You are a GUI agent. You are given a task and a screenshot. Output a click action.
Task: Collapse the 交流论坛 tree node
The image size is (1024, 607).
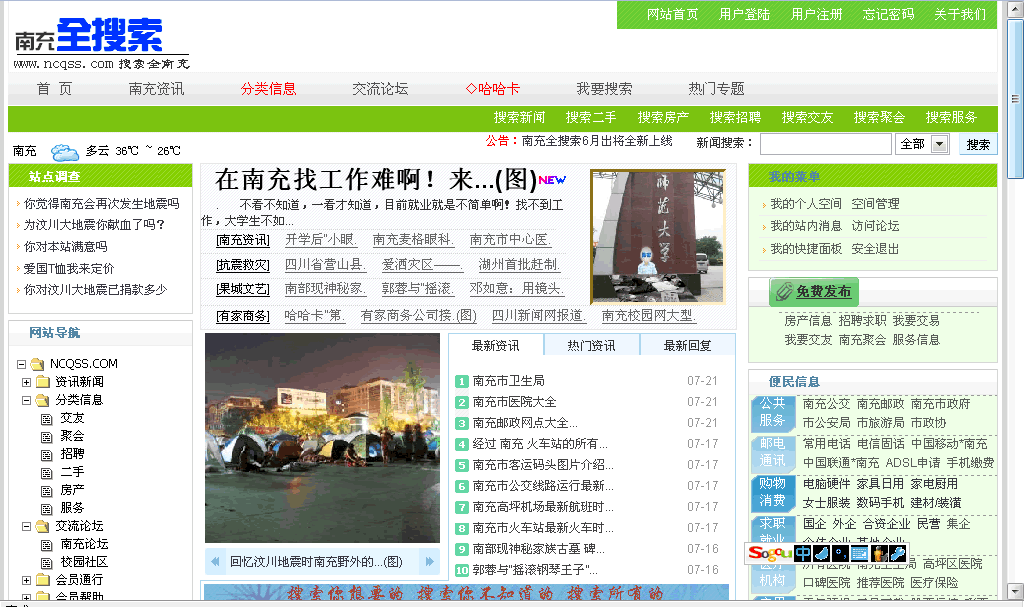point(26,526)
